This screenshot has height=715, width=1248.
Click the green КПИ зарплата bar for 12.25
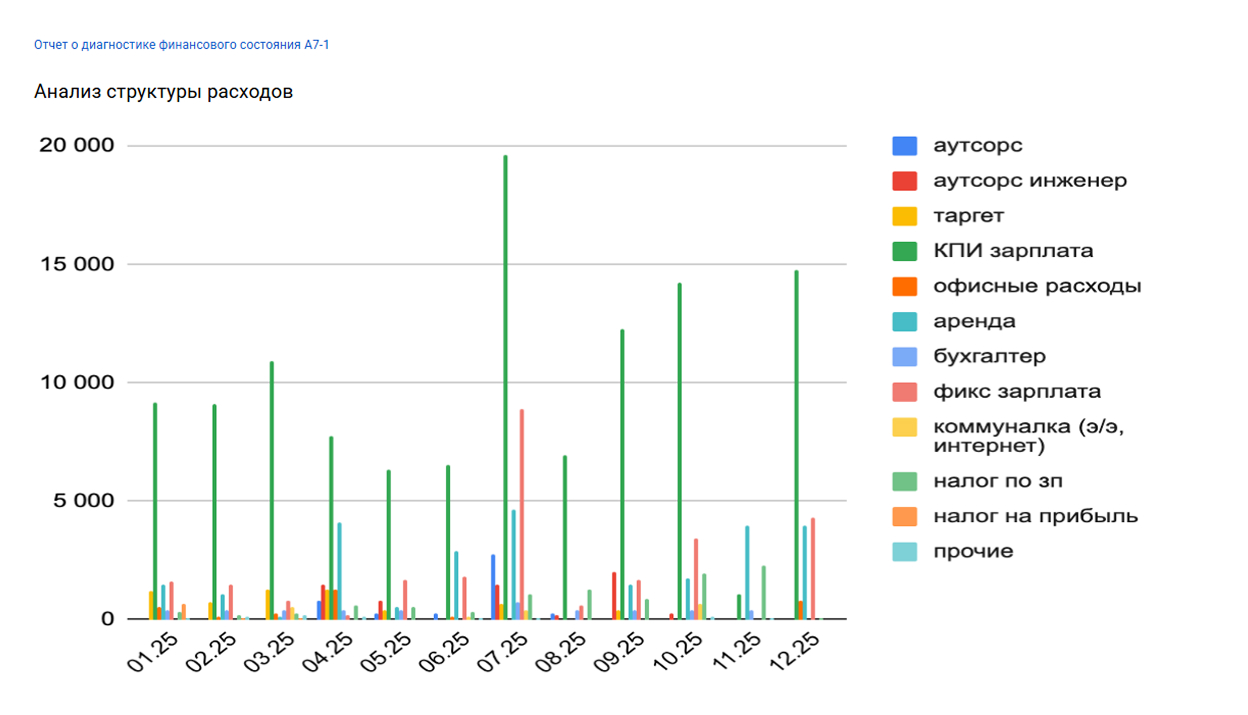point(797,445)
